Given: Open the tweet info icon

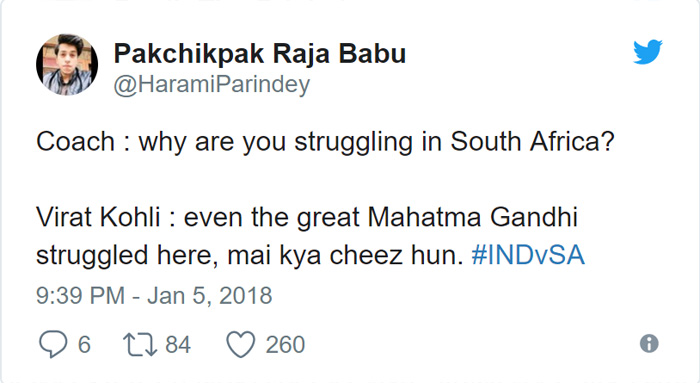Looking at the screenshot, I should point(649,344).
